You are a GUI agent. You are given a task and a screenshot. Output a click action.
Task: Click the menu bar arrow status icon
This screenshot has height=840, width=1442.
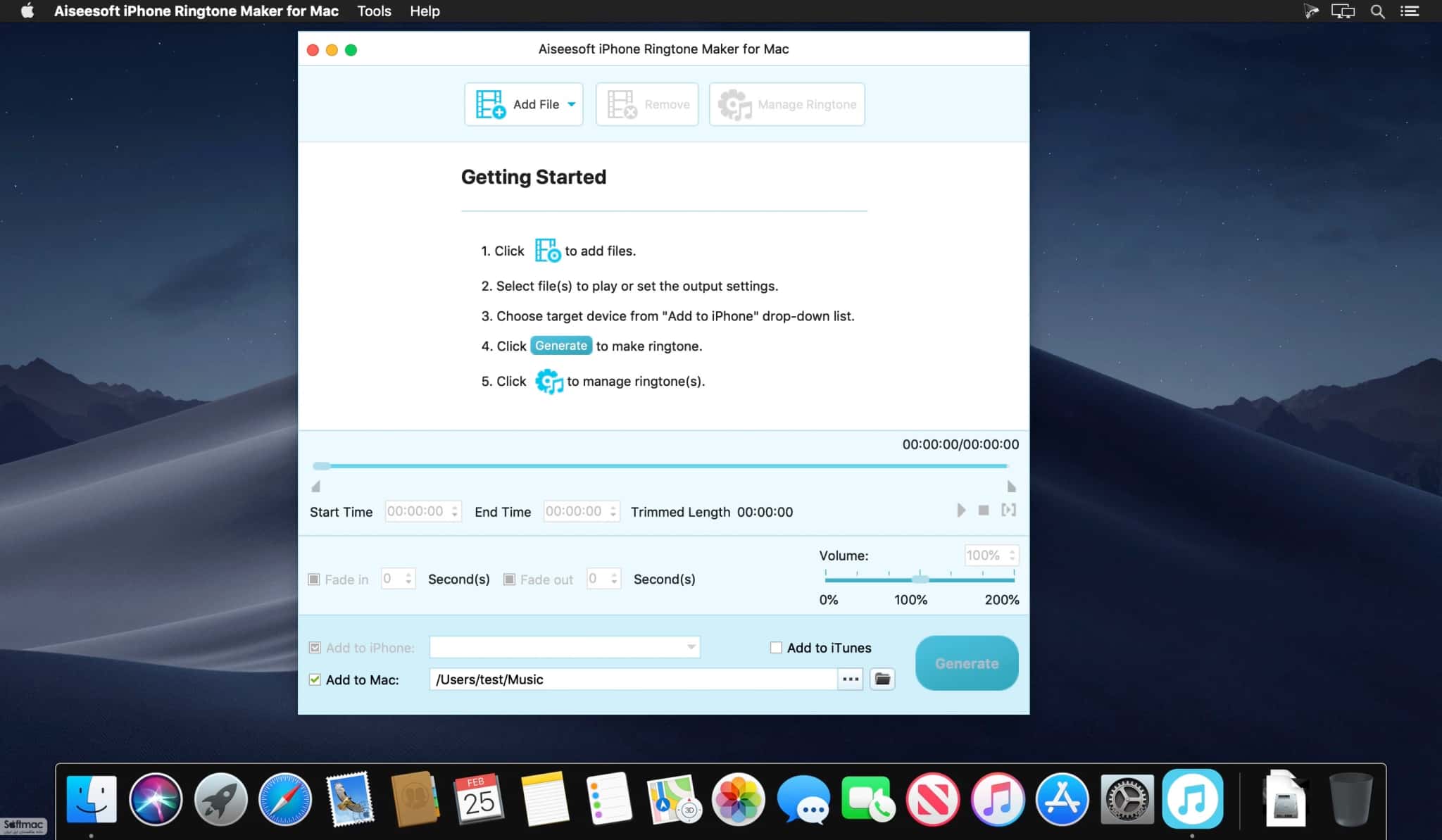click(1310, 11)
